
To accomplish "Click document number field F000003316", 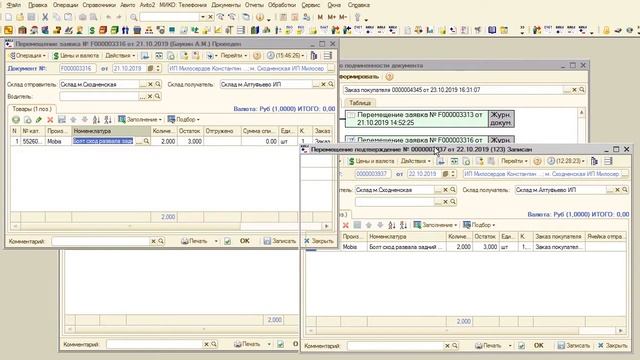I will [x=78, y=69].
